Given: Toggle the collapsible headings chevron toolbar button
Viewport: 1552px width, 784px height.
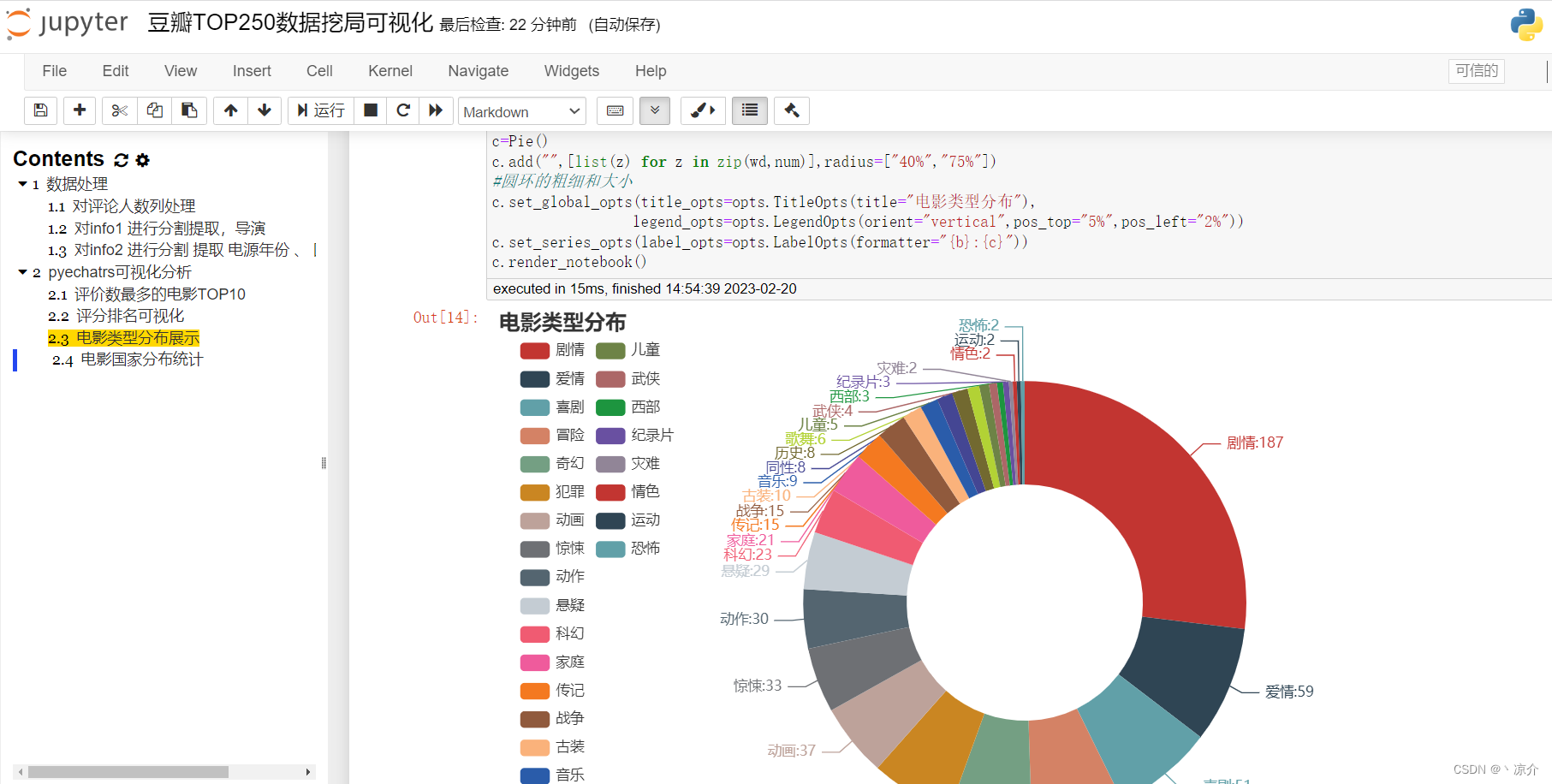Looking at the screenshot, I should [x=655, y=110].
